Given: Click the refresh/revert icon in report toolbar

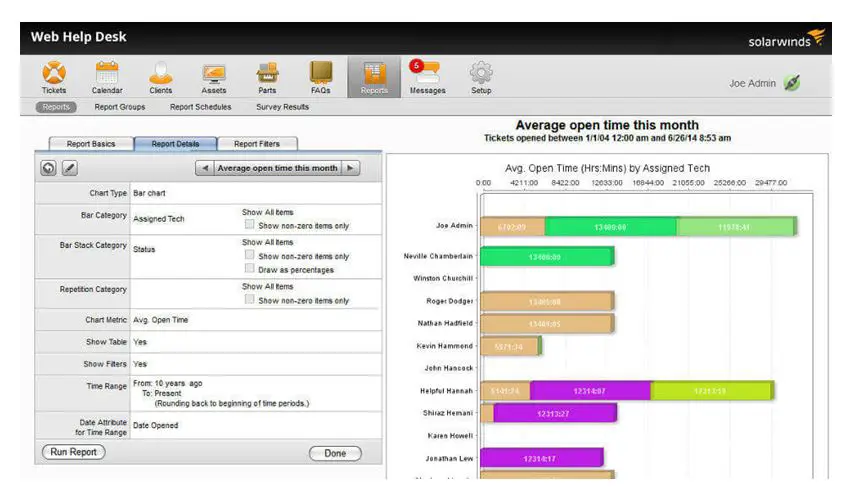Looking at the screenshot, I should (x=49, y=168).
